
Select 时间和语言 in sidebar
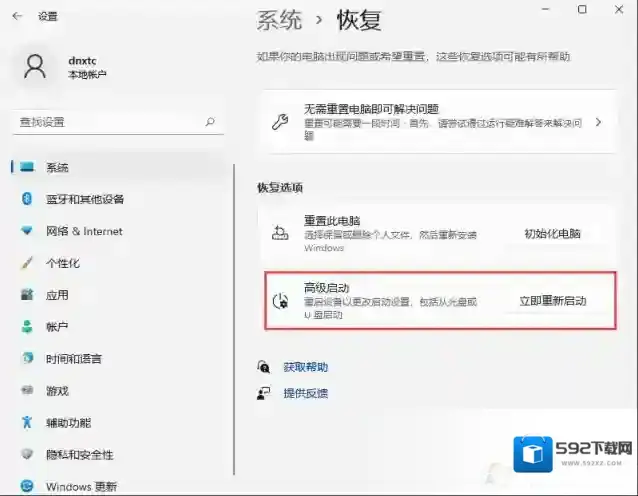[73, 359]
